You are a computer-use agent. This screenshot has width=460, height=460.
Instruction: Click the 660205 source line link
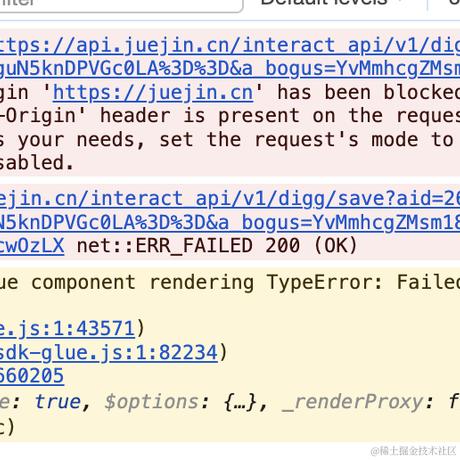tap(32, 376)
